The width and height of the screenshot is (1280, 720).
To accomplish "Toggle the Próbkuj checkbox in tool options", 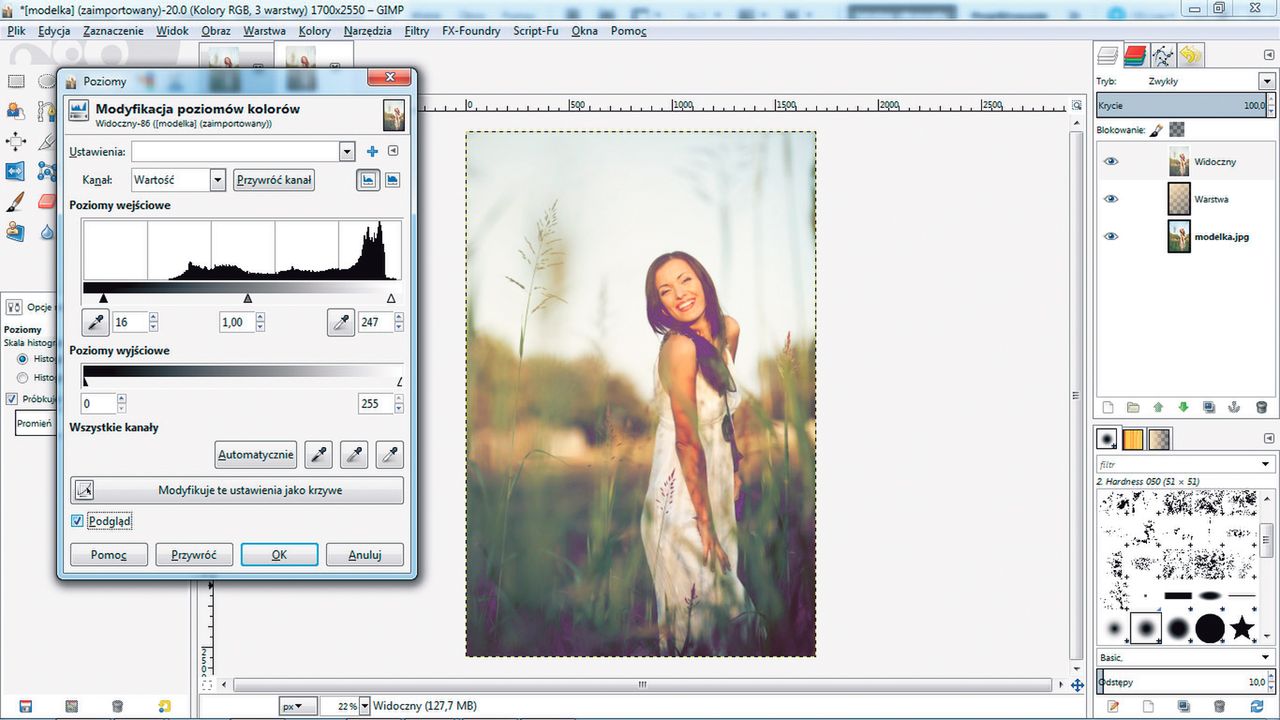I will tap(12, 398).
